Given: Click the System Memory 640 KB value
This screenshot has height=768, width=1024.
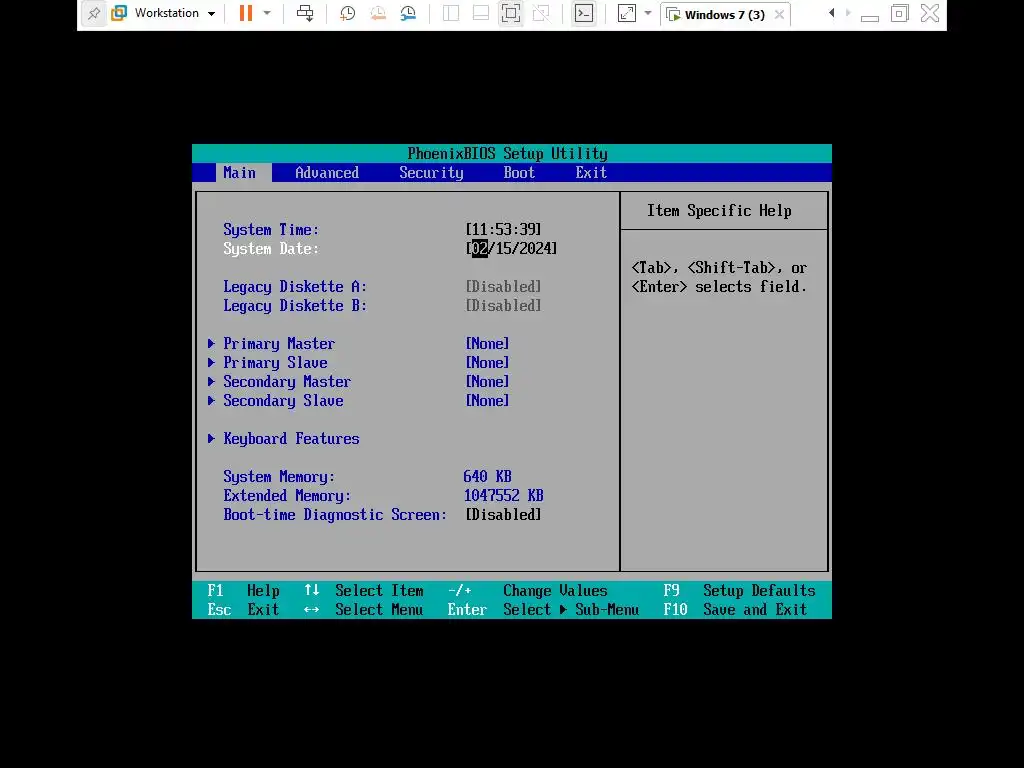Looking at the screenshot, I should [x=487, y=476].
